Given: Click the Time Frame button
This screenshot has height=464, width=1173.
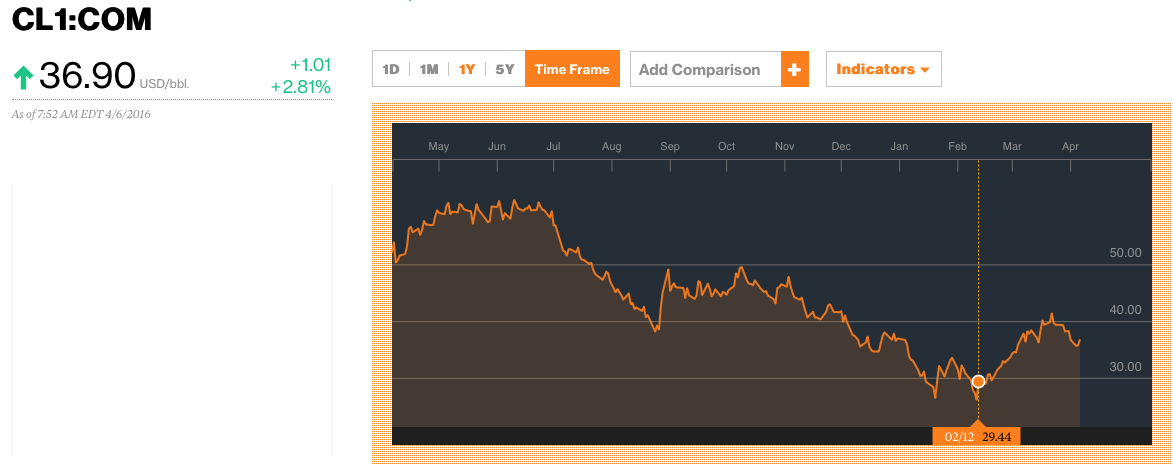Looking at the screenshot, I should click(x=572, y=69).
